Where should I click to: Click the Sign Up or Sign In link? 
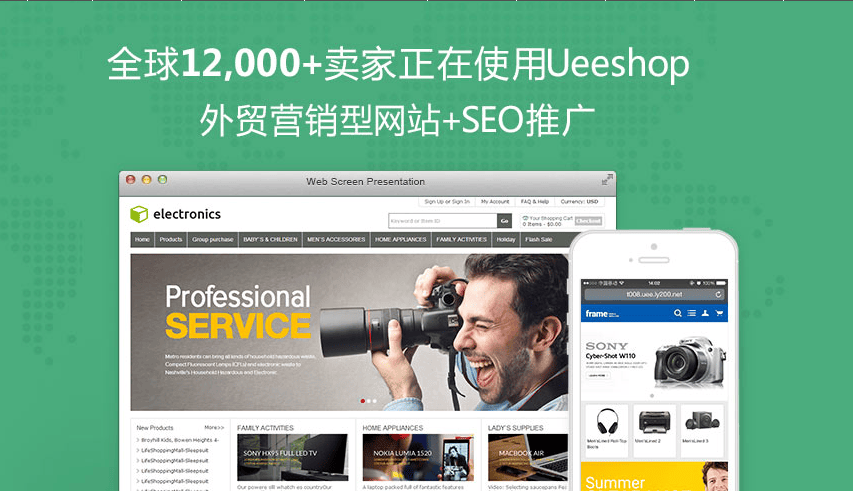pyautogui.click(x=447, y=201)
